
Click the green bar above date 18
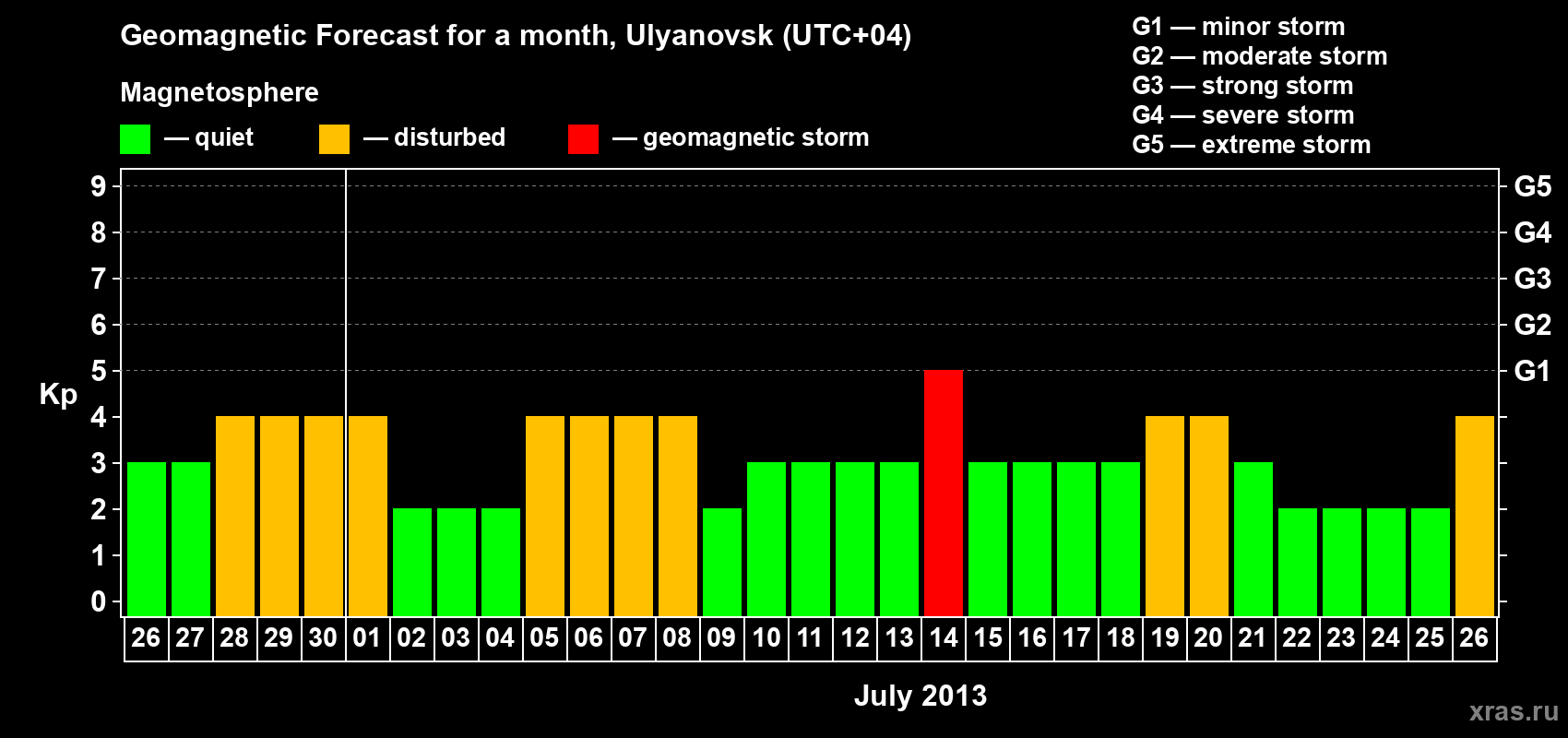point(1121,539)
